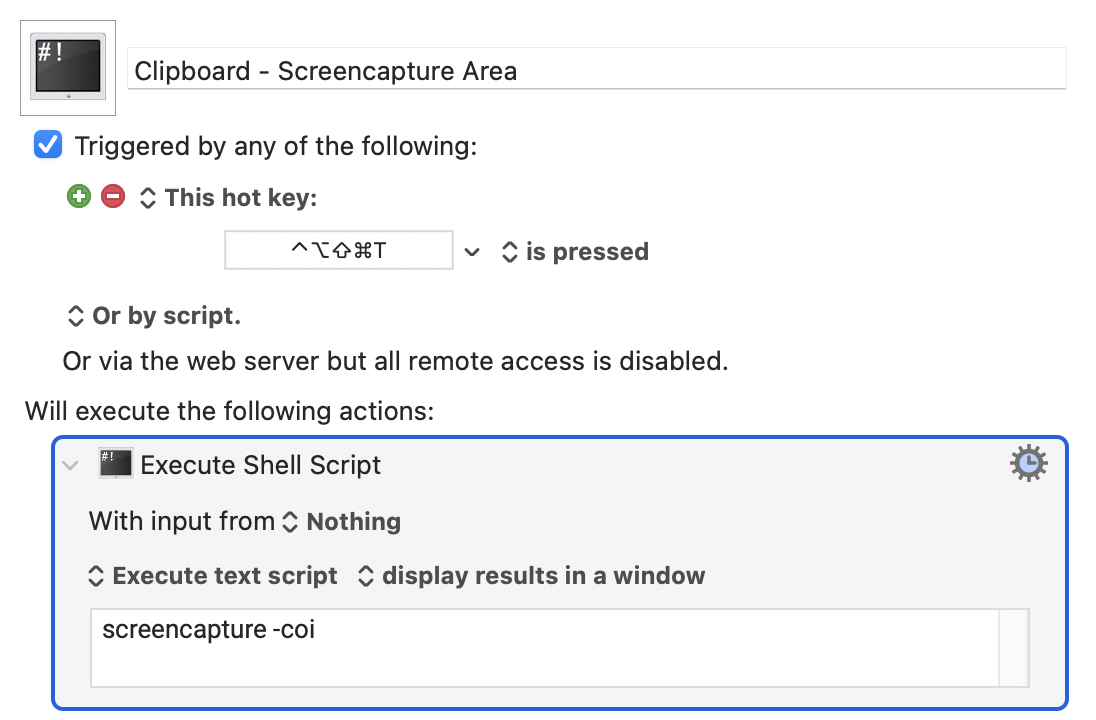The width and height of the screenshot is (1096, 720).
Task: Remove the trigger with red minus icon
Action: click(113, 197)
